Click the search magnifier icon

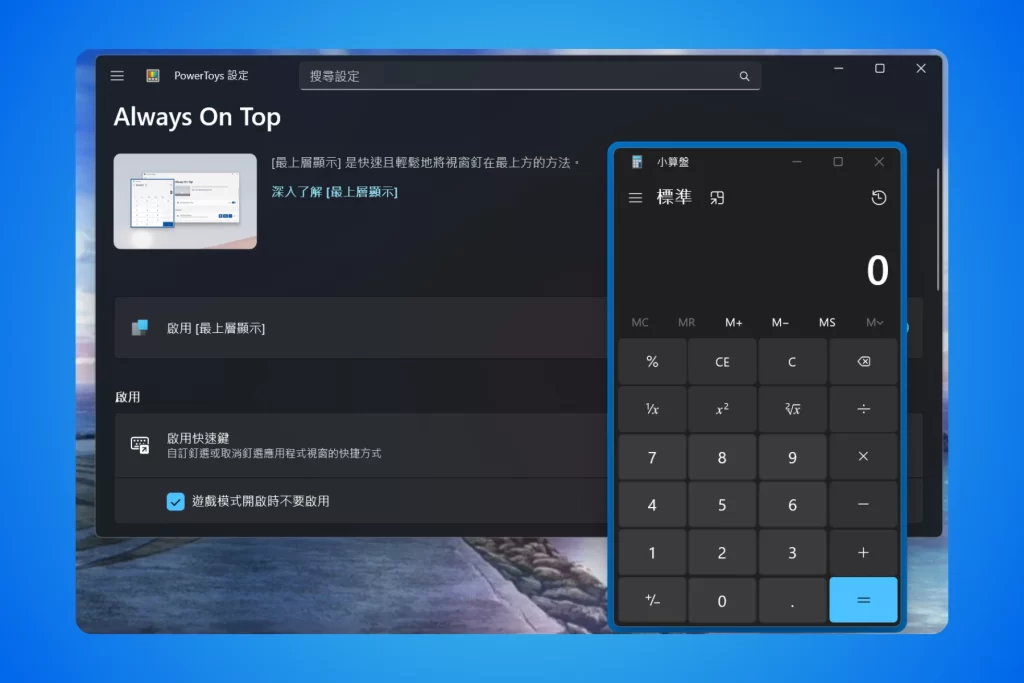tap(744, 75)
